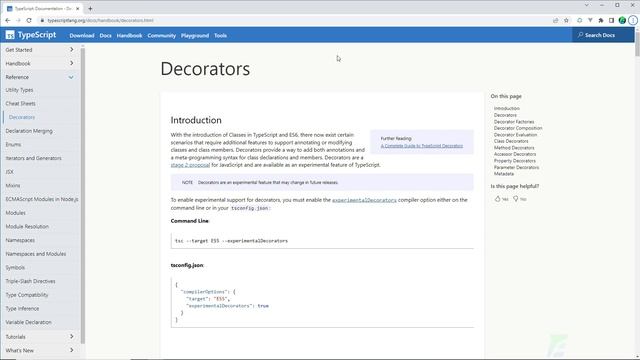
Task: Toggle the browser side panel icon
Action: click(x=611, y=20)
